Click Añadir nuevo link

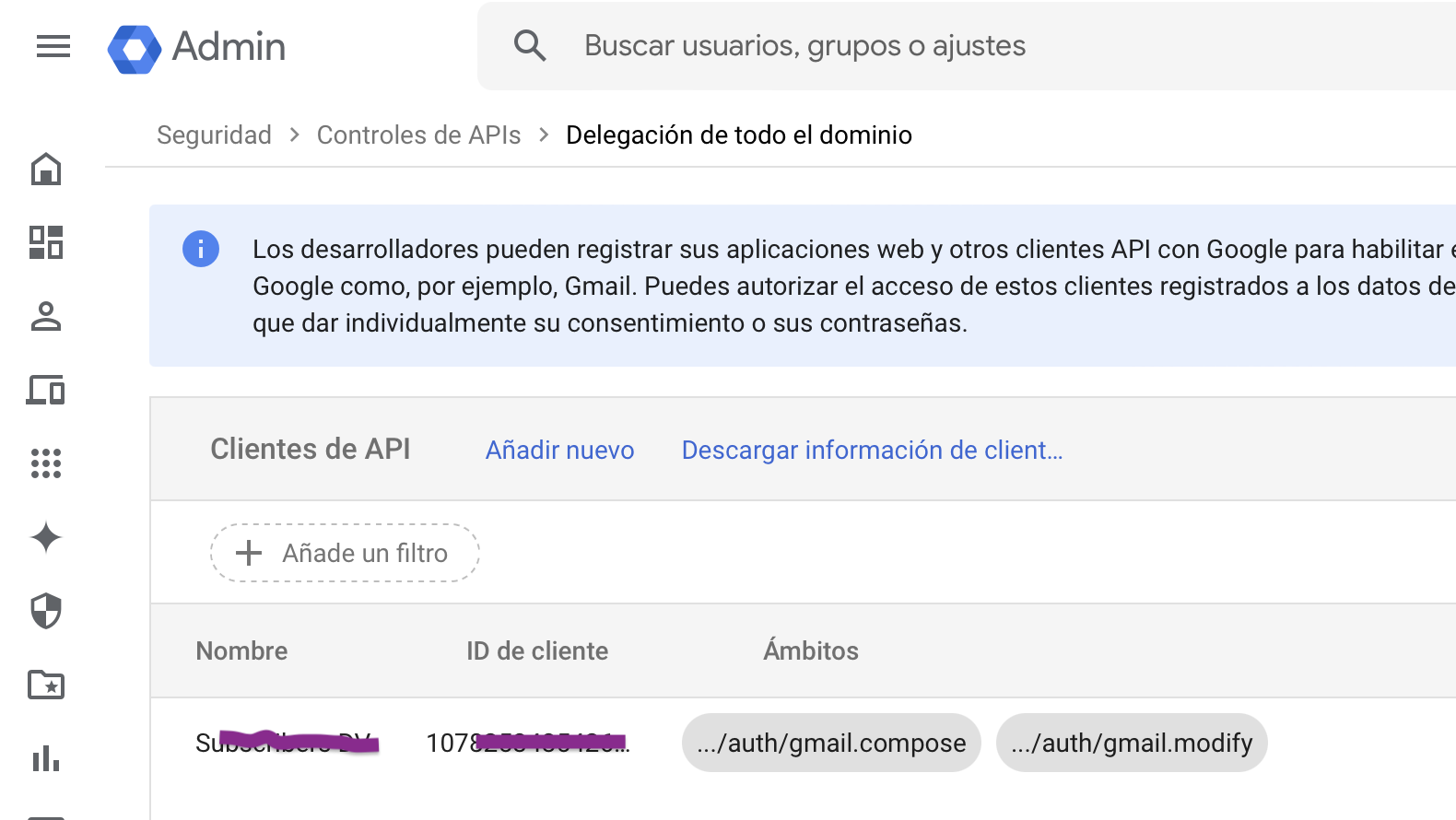pos(560,450)
